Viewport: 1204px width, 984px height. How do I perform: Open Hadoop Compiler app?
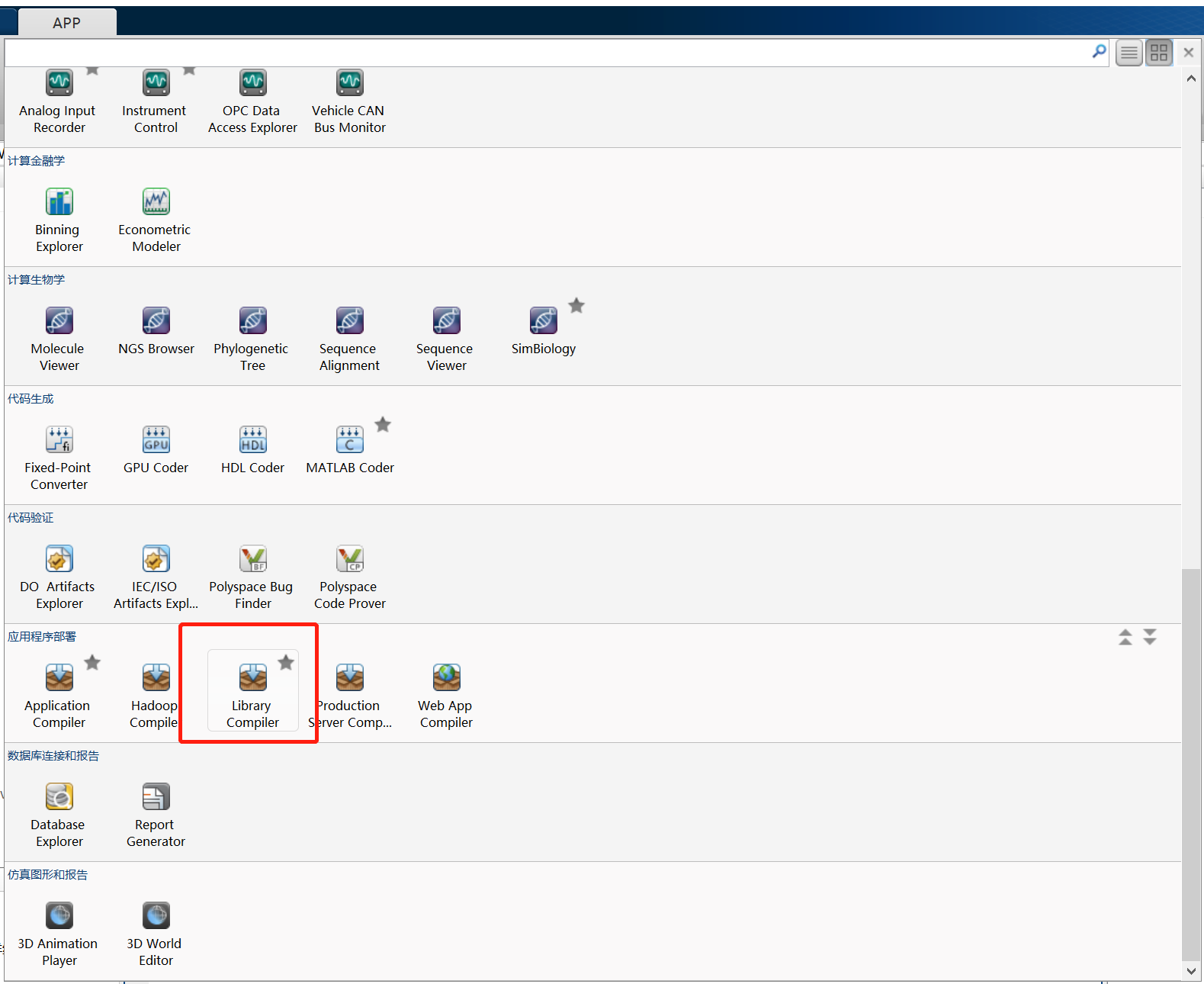tap(156, 697)
